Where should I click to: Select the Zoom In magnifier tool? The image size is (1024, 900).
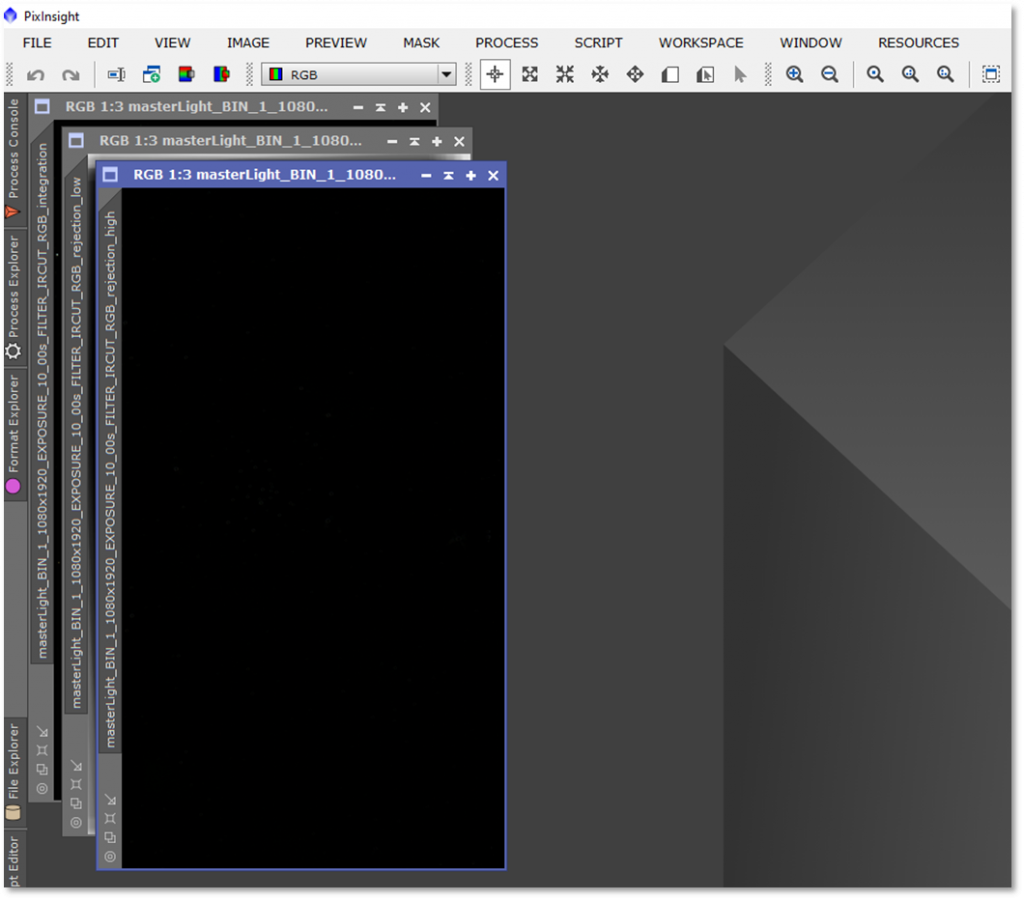pos(795,75)
